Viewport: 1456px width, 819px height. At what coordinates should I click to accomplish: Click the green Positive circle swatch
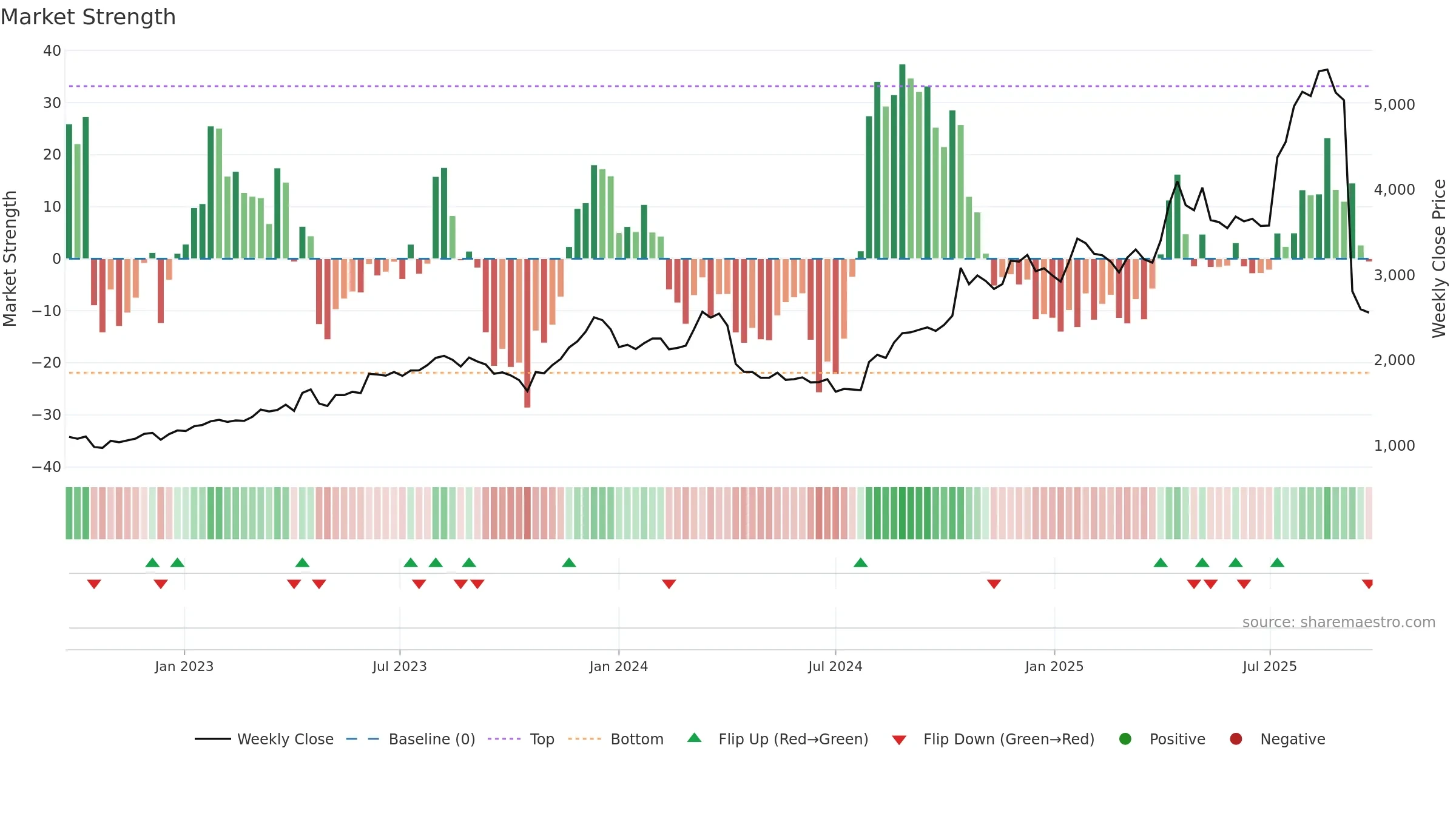[1125, 739]
